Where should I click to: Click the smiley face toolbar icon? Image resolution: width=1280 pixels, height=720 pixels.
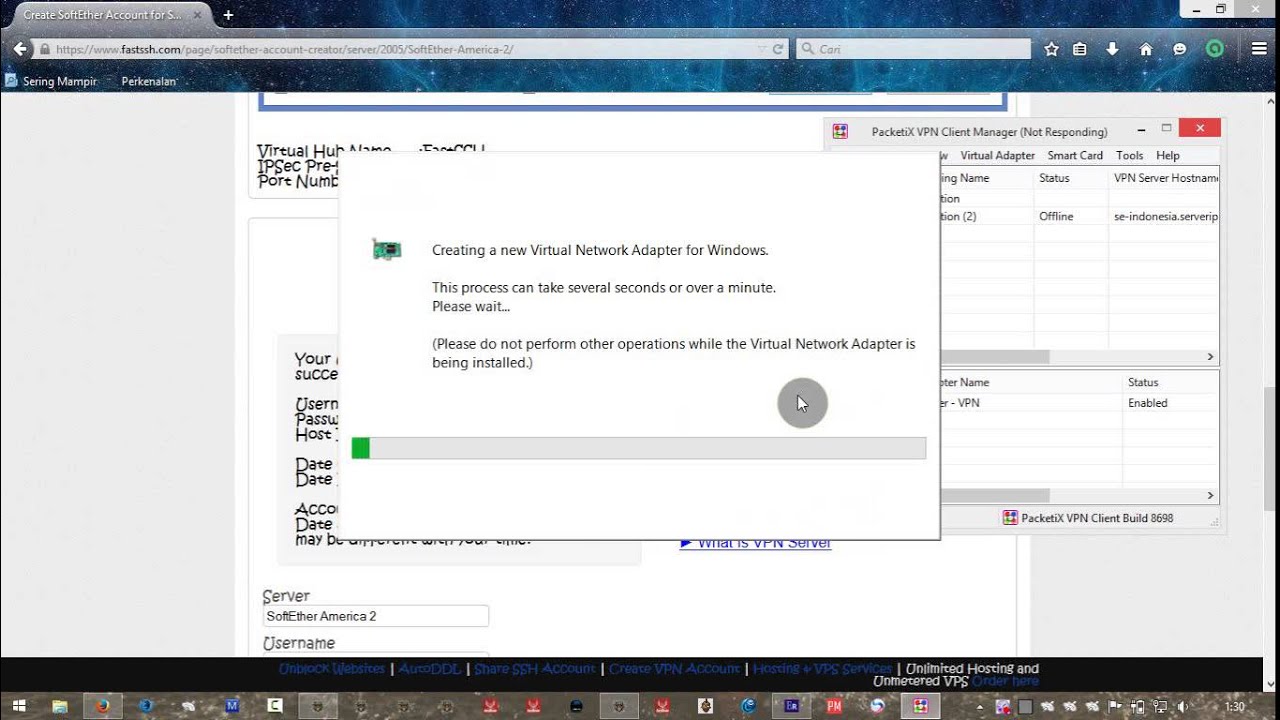point(1180,49)
